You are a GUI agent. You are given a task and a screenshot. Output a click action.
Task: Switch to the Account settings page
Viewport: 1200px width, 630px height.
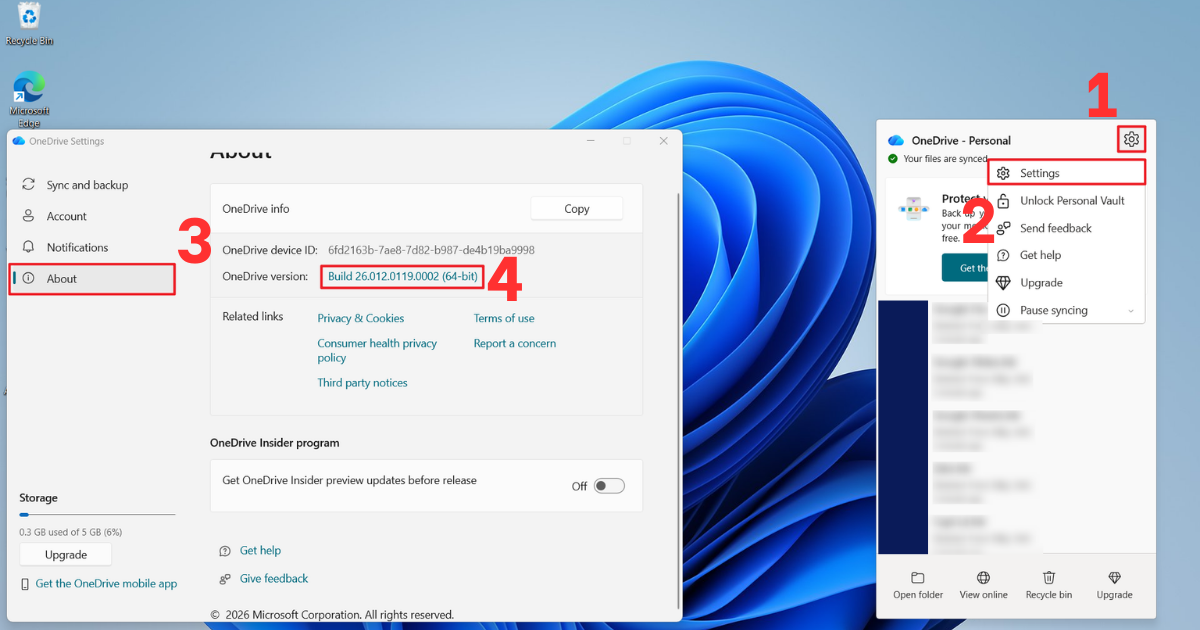click(x=92, y=216)
